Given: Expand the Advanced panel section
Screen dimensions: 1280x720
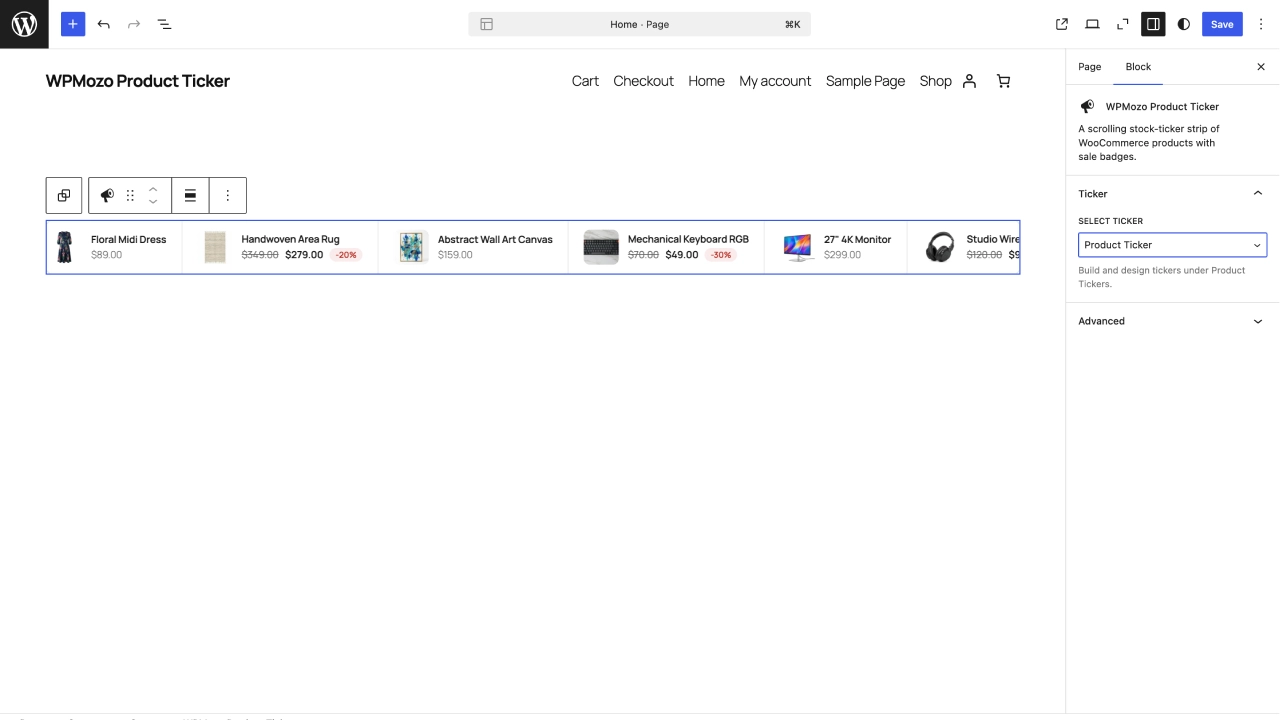Looking at the screenshot, I should (1172, 321).
